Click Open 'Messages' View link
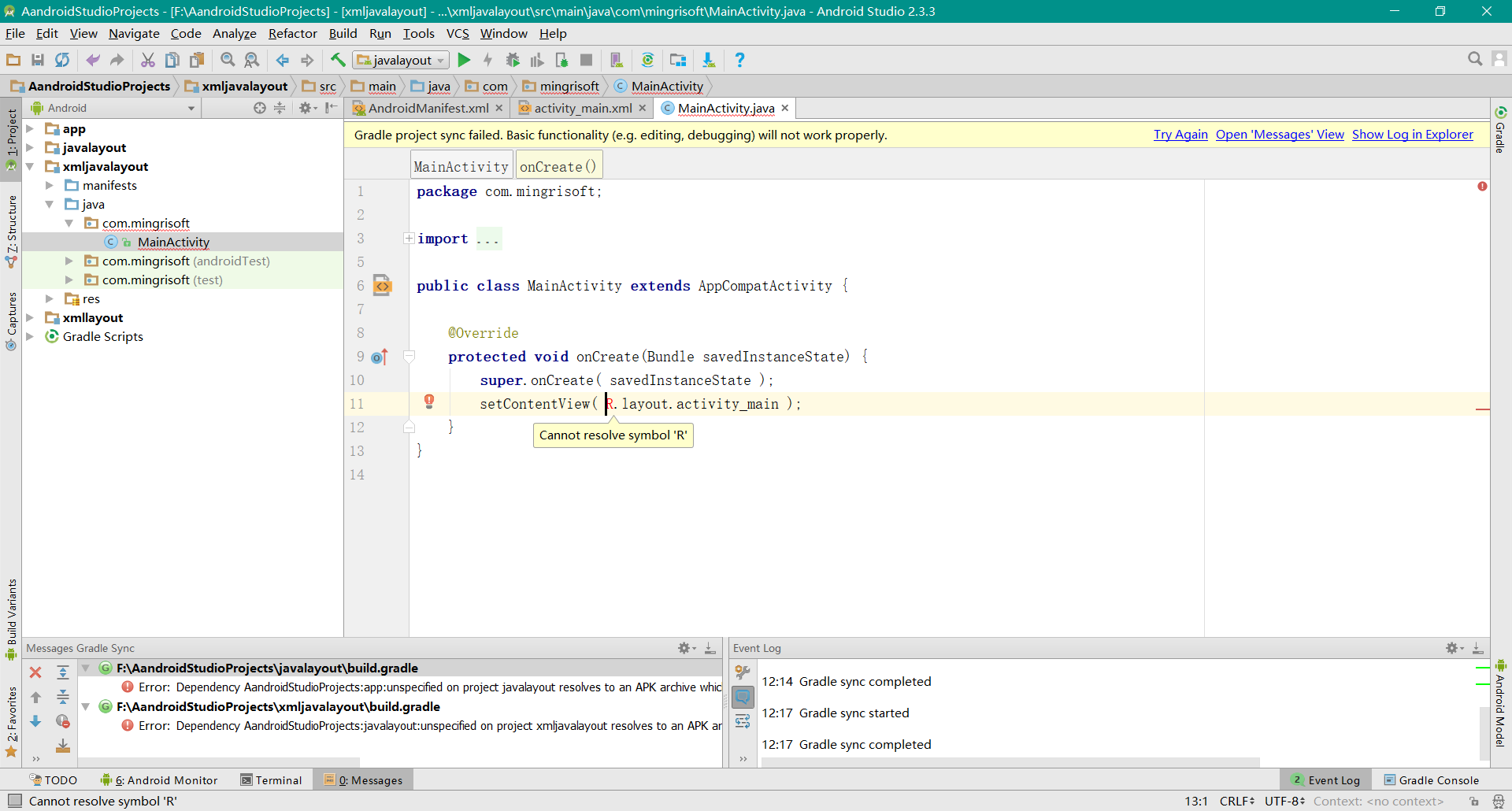This screenshot has height=811, width=1512. [1280, 135]
